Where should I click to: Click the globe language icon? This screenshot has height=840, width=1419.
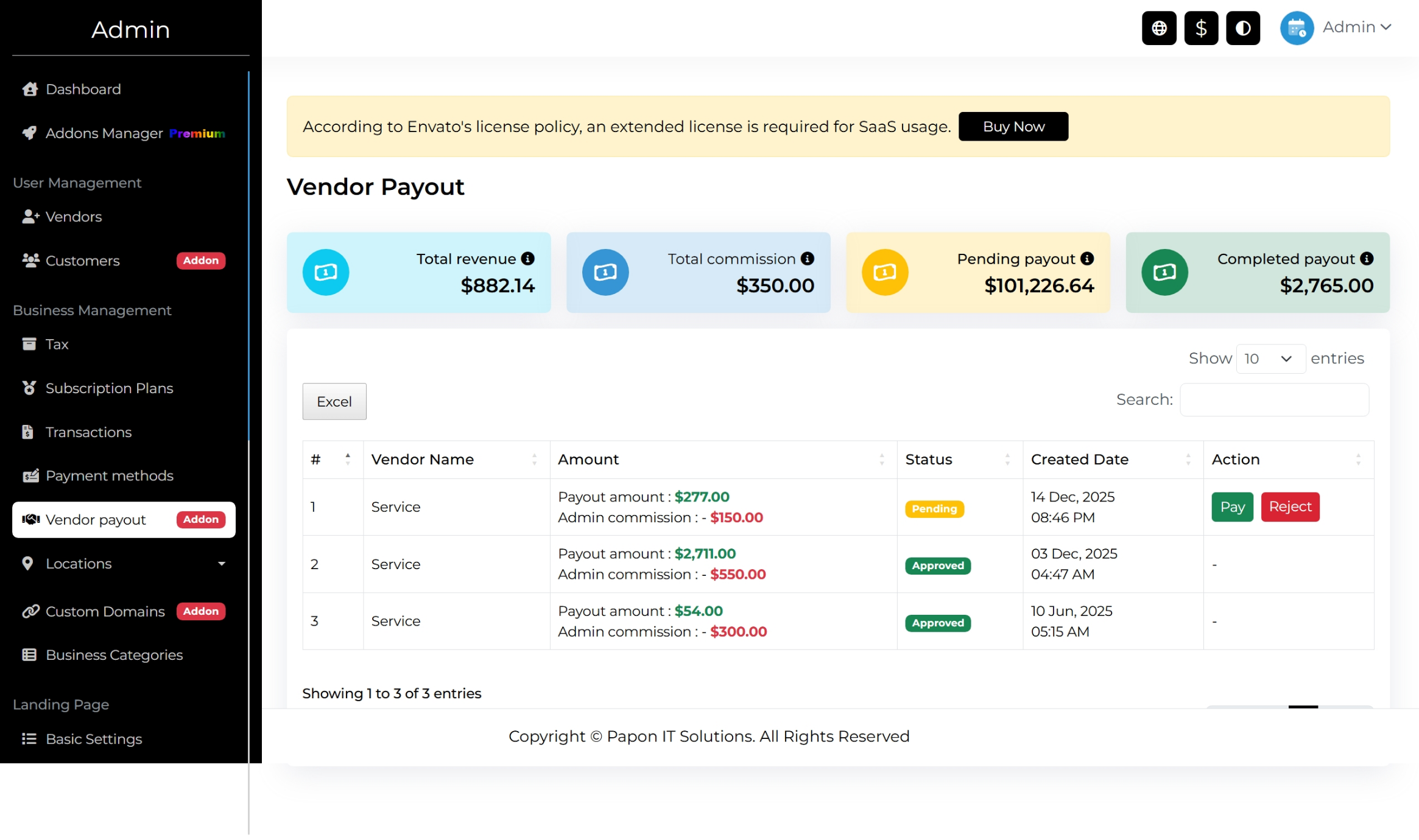1158,28
